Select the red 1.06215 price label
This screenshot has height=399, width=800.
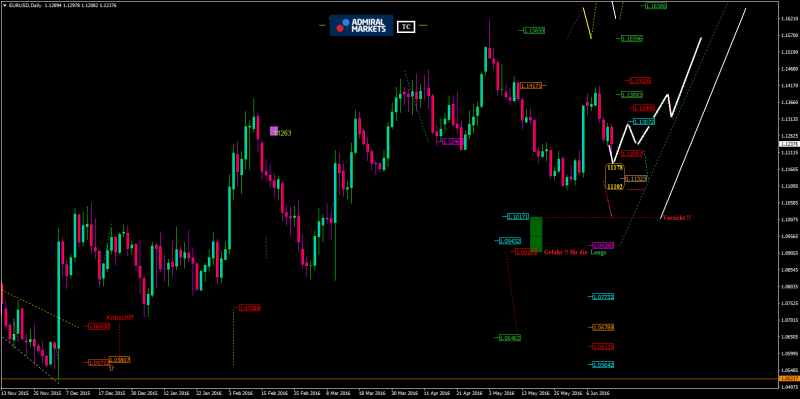point(603,346)
